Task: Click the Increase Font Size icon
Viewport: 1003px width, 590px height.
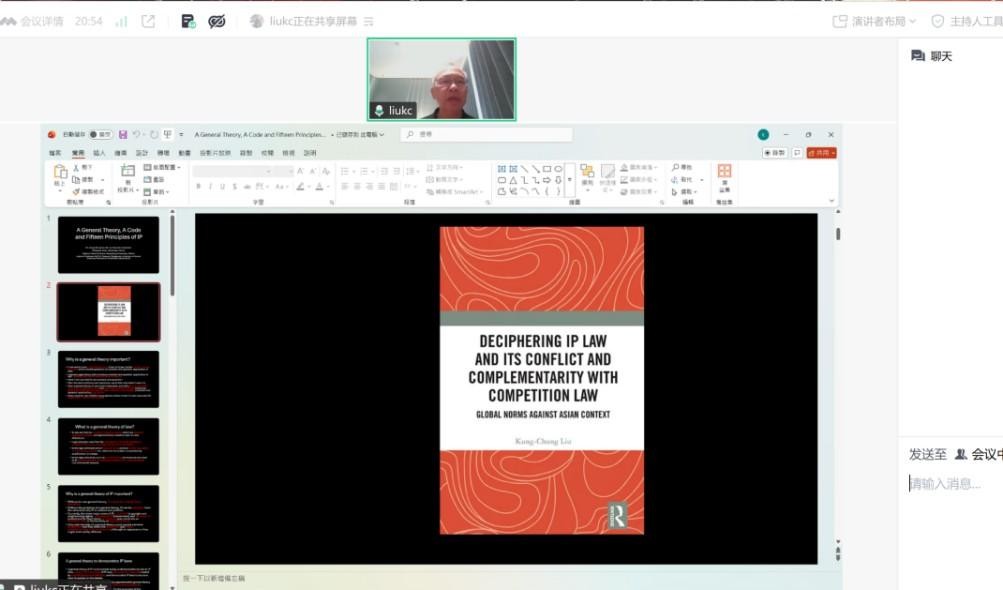Action: click(300, 171)
